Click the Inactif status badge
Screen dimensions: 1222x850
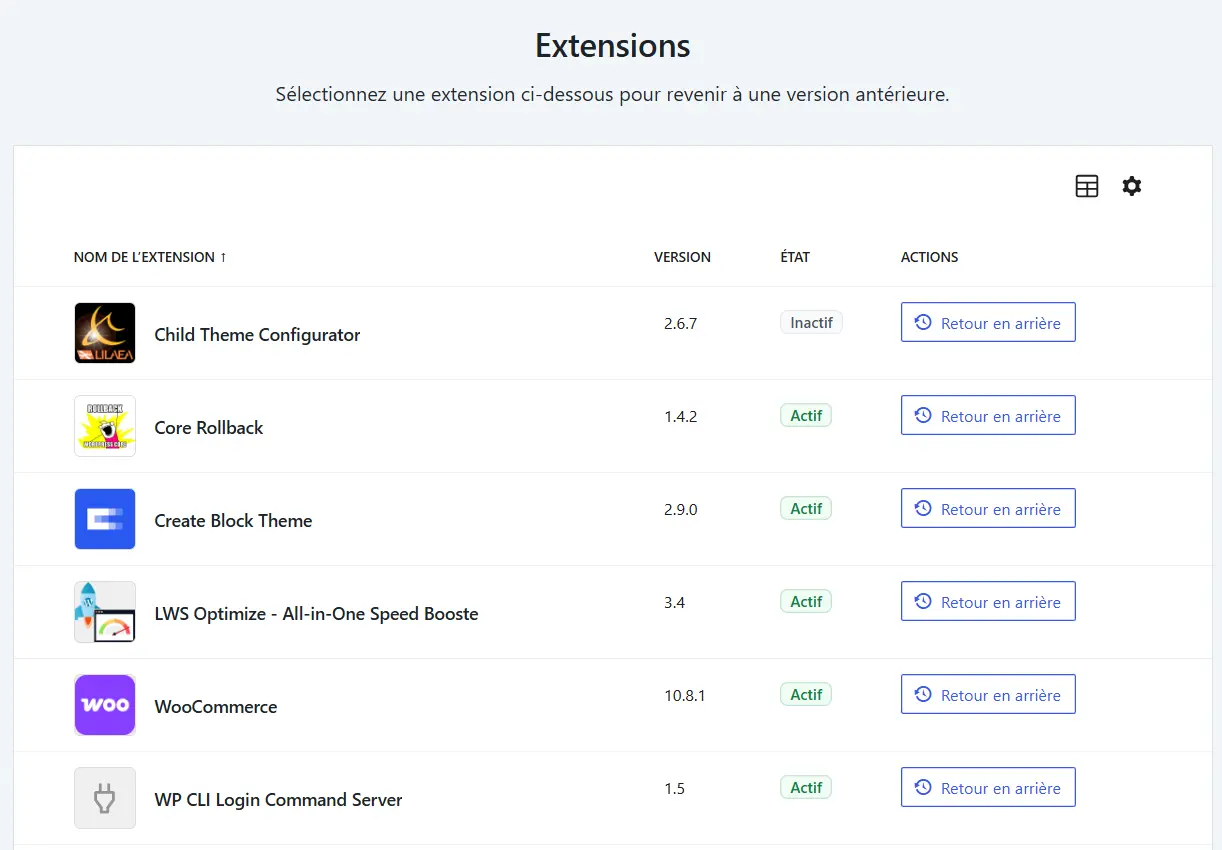tap(811, 322)
